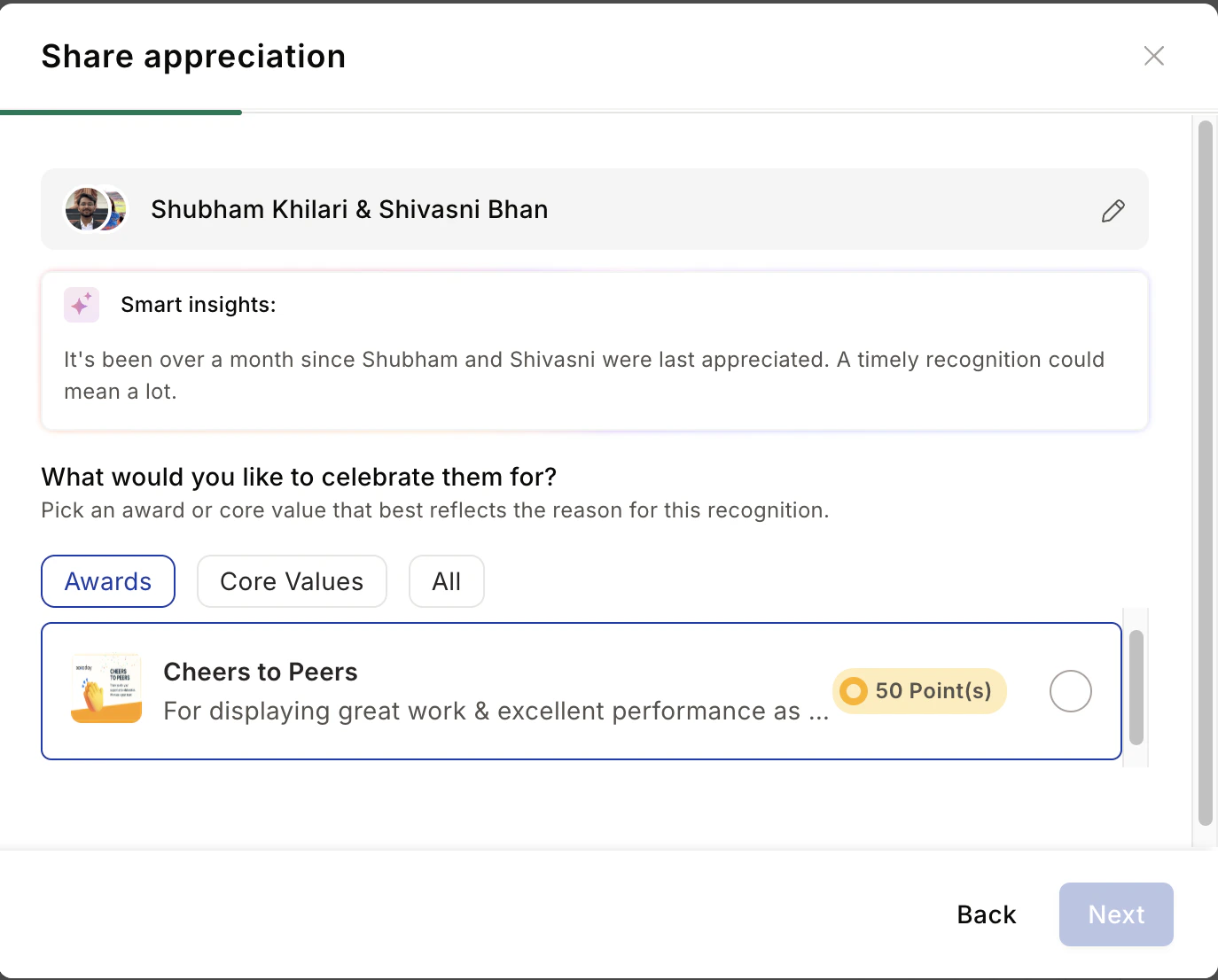Screen dimensions: 1218x980
Task: Click the awards list inner scrollbar
Action: [1136, 688]
